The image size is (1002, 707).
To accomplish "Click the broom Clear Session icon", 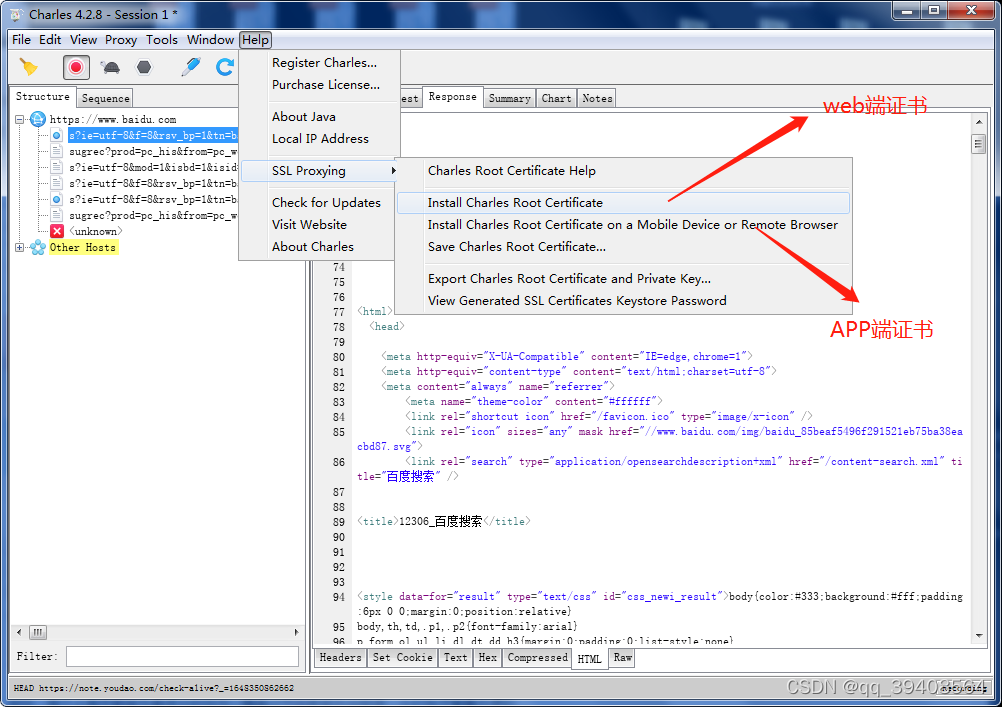I will 29,67.
